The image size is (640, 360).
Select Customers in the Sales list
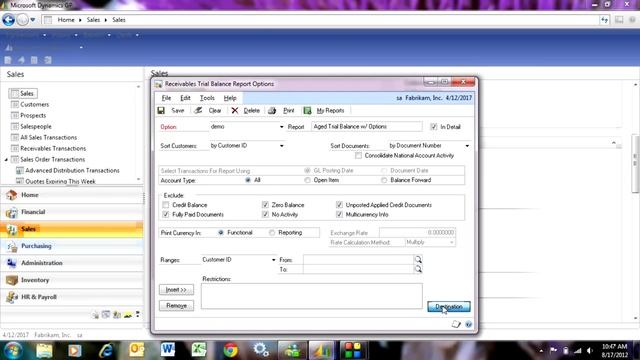point(34,104)
